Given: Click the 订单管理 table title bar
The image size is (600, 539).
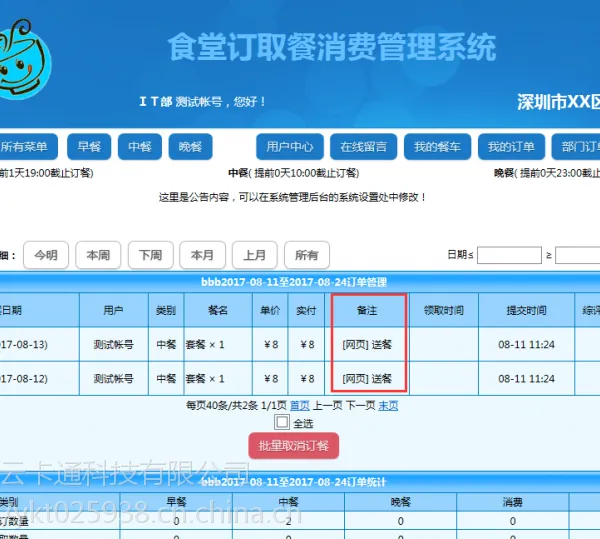Looking at the screenshot, I should coord(300,282).
